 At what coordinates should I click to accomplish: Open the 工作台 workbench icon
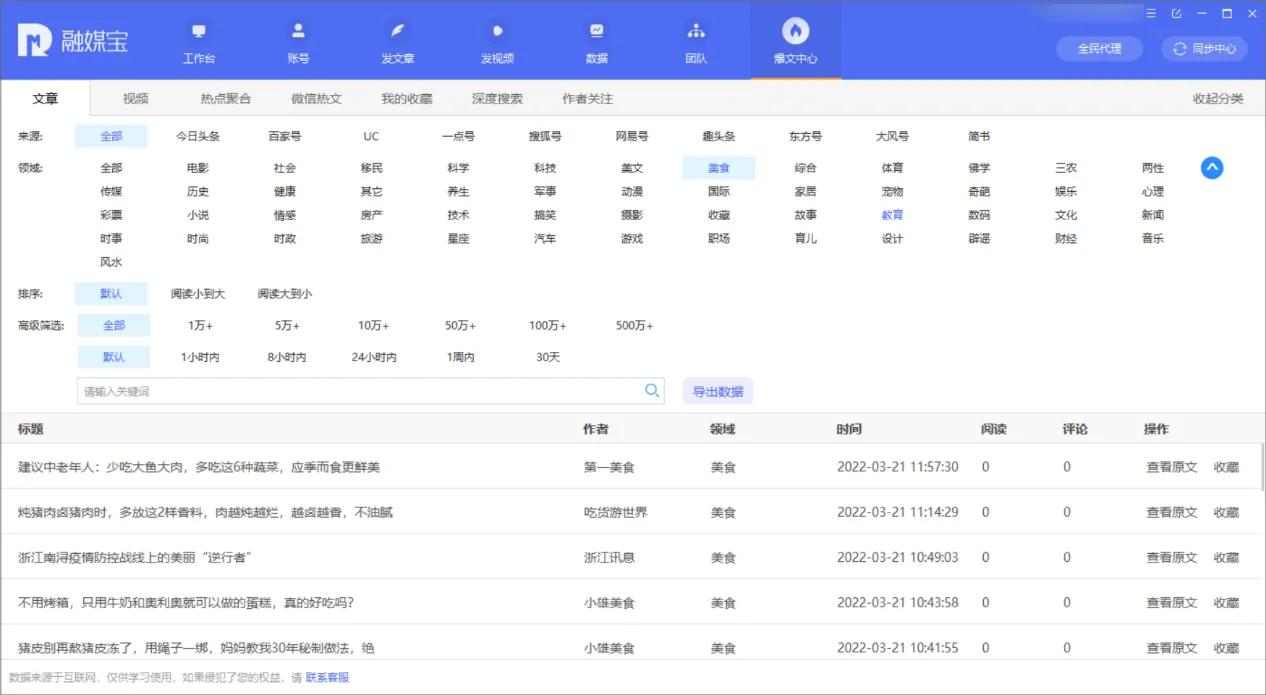(197, 40)
